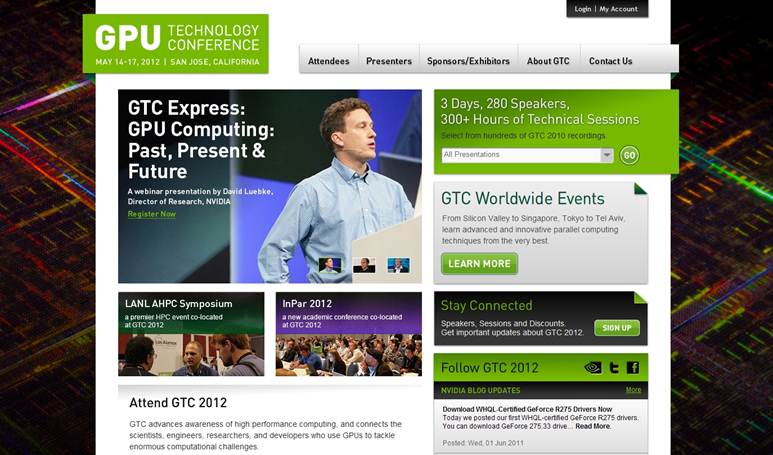Image resolution: width=773 pixels, height=455 pixels.
Task: Select the first slideshow thumbnail of David Luebke
Action: [329, 265]
